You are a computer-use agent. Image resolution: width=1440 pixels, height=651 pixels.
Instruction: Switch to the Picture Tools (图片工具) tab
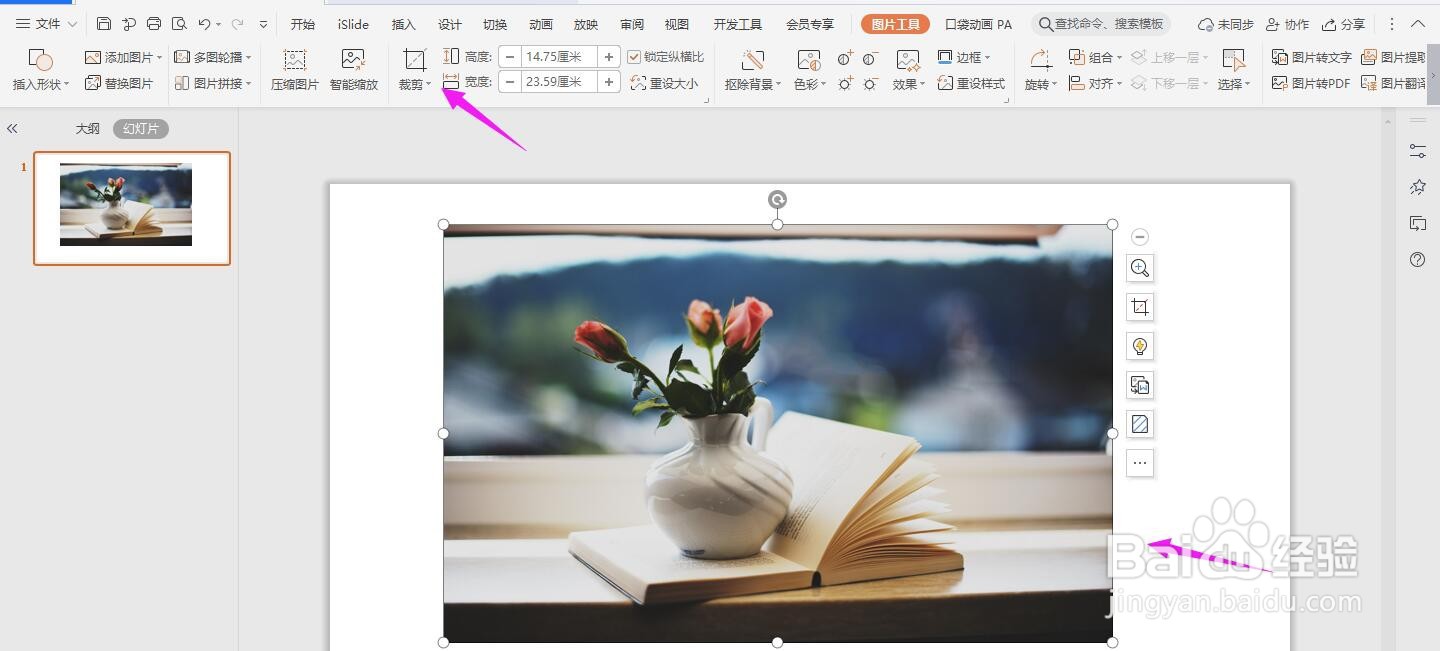coord(895,24)
